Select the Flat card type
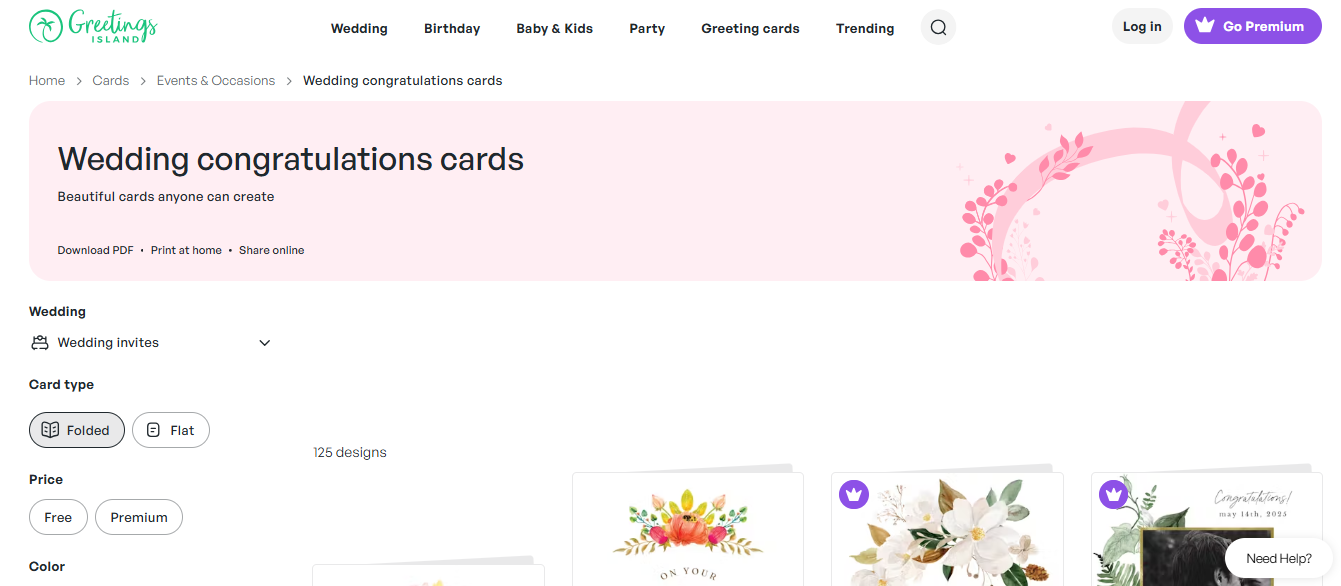This screenshot has height=586, width=1341. tap(171, 430)
